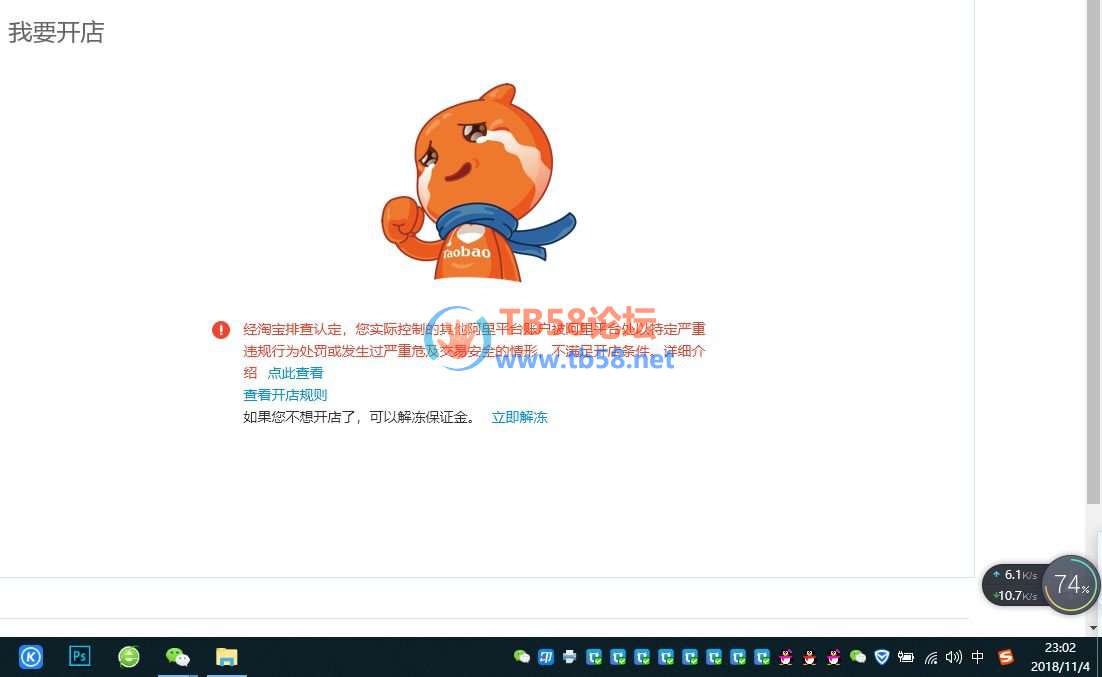Open the 查看开店规则 link
1102x677 pixels.
[x=285, y=395]
